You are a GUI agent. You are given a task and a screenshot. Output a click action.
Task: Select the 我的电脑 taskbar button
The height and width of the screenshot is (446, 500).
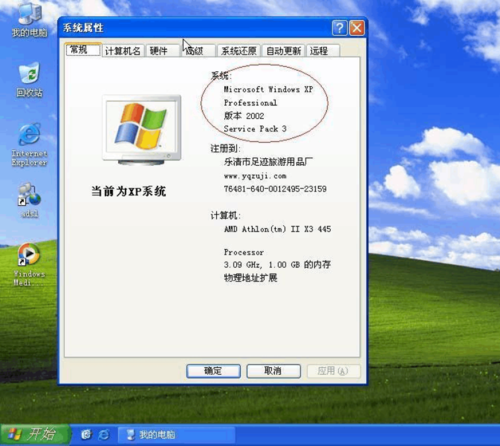177,434
